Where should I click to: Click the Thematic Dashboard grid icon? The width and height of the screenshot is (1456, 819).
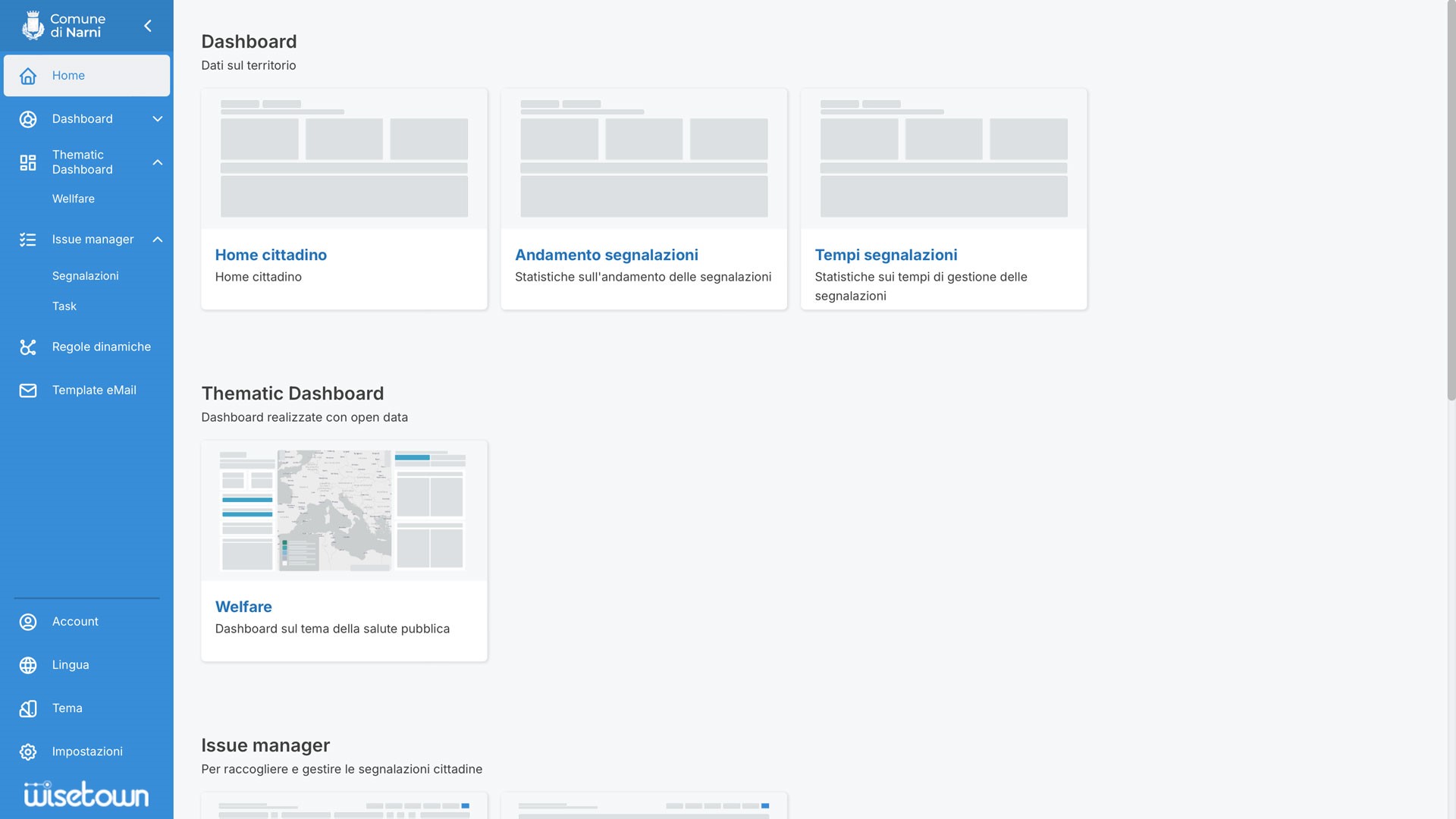click(x=28, y=162)
